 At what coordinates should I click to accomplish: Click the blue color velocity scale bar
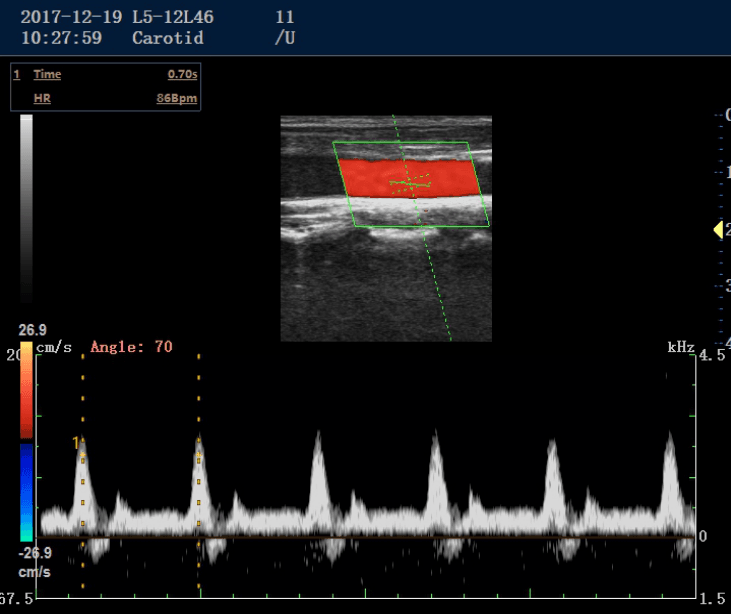click(26, 492)
